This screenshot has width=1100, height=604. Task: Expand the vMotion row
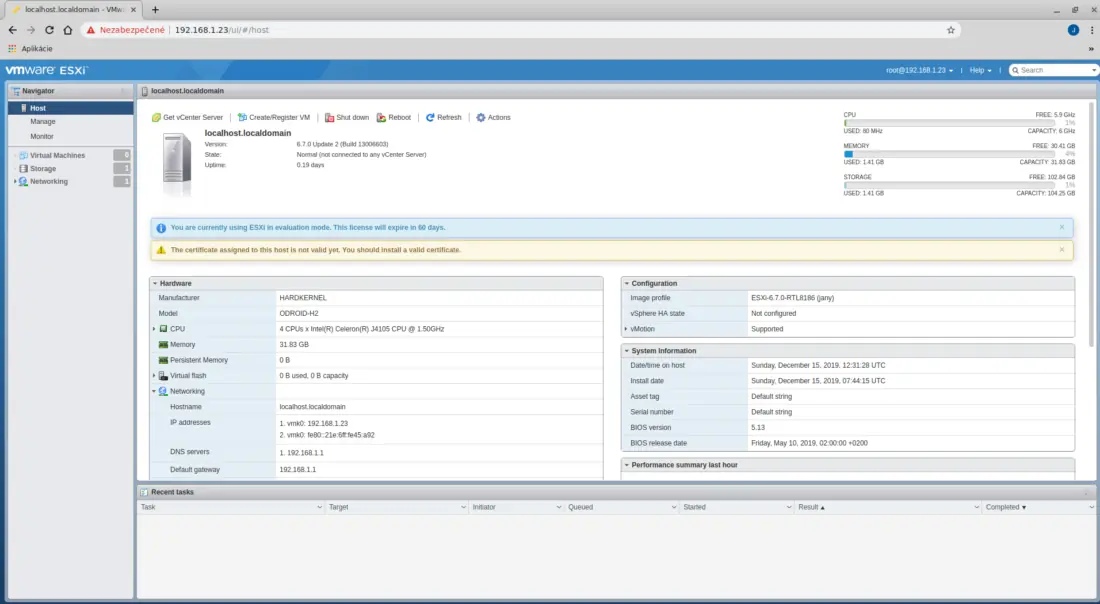626,329
